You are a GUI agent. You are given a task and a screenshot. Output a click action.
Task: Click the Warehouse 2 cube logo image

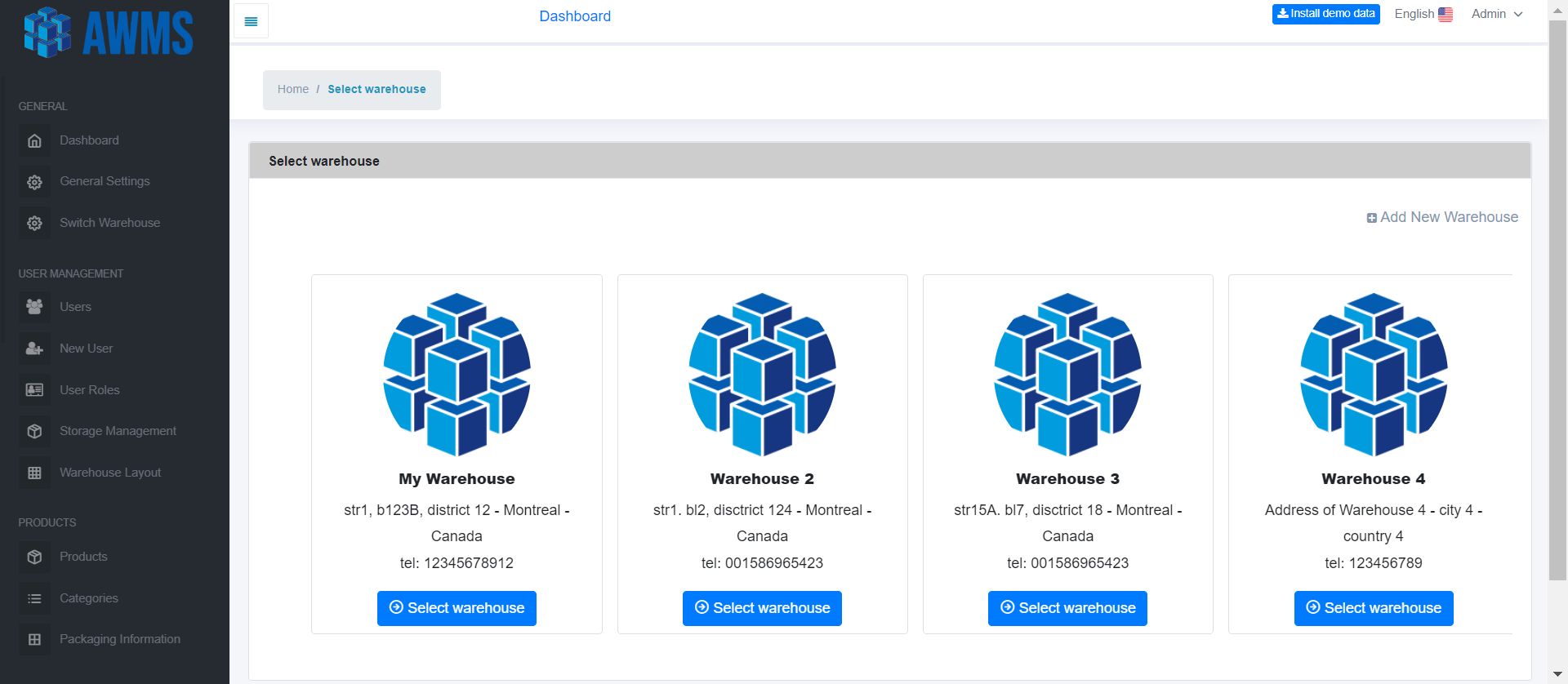(x=762, y=374)
